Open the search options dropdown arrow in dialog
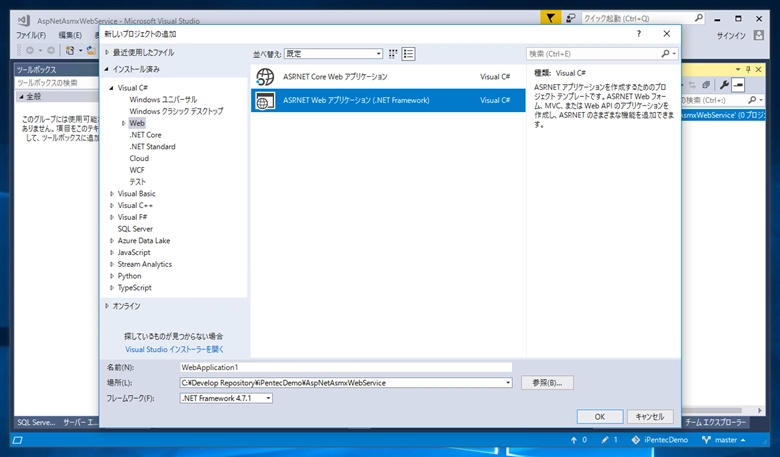Viewport: 780px width, 457px height. coord(674,54)
